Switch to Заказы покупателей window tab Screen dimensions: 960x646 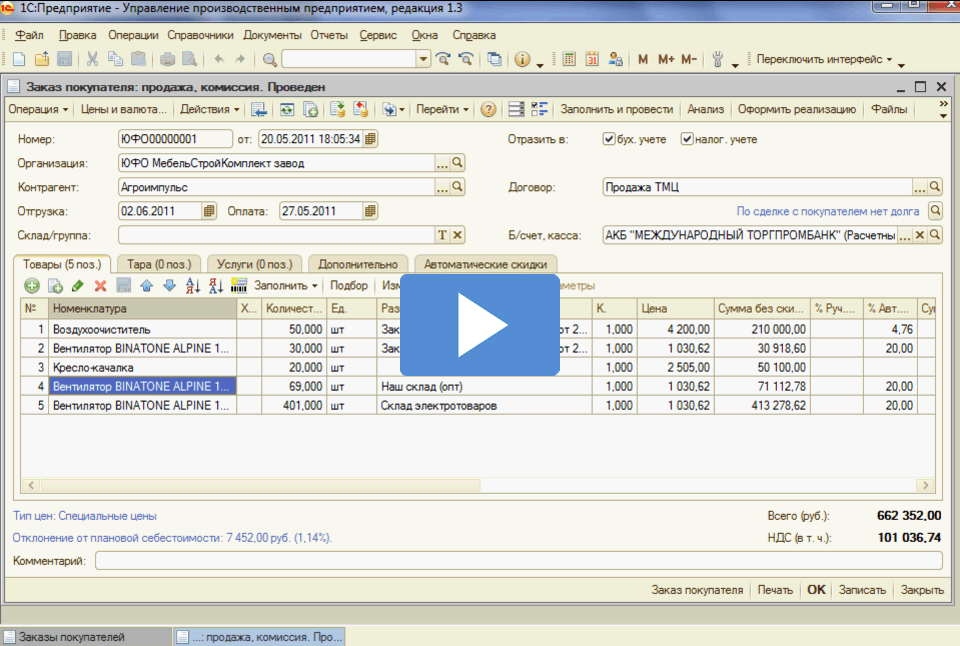coord(86,637)
